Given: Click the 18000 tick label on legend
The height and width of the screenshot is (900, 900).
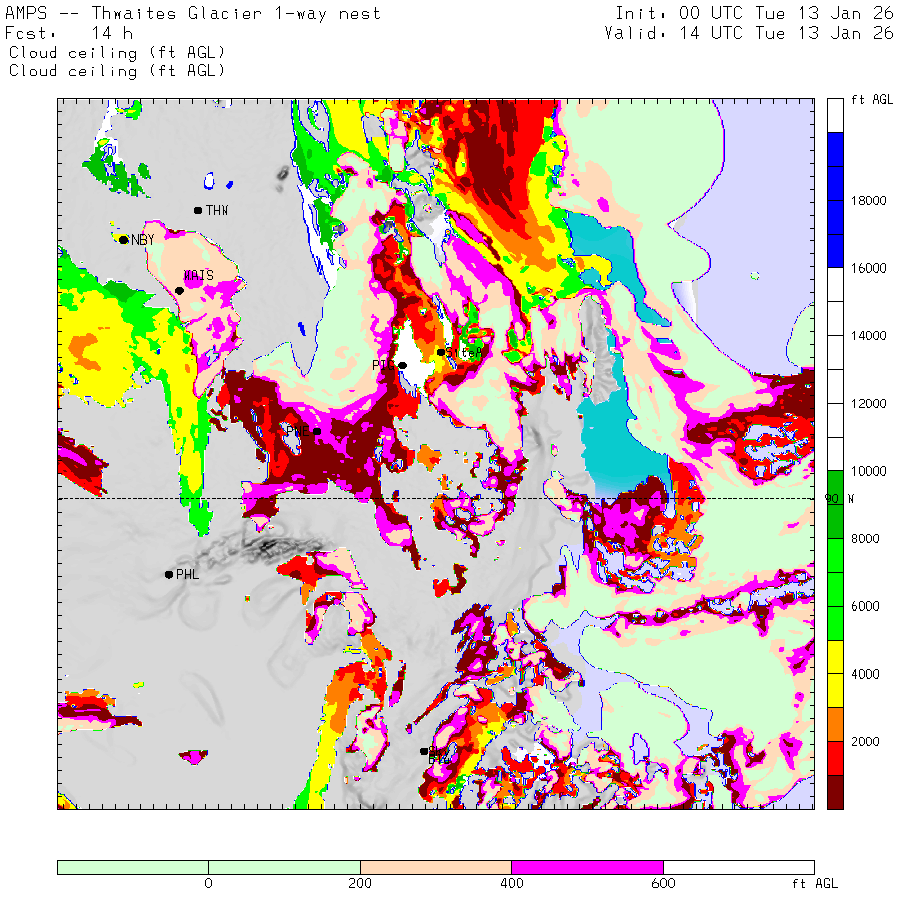Looking at the screenshot, I should (x=867, y=201).
